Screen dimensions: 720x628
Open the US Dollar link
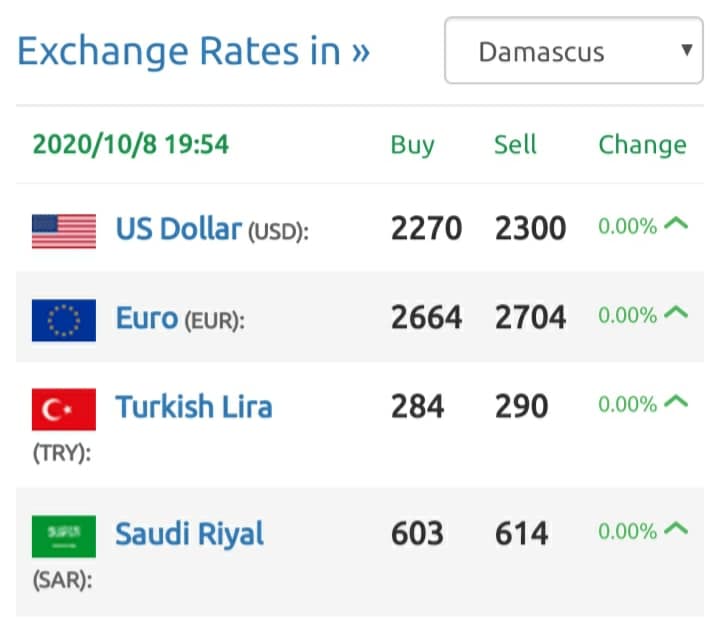tap(179, 229)
